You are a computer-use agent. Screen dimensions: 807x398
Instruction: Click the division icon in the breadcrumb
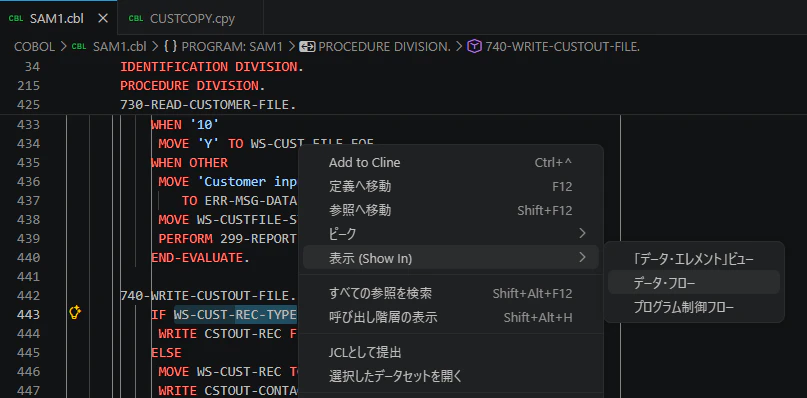[x=307, y=47]
